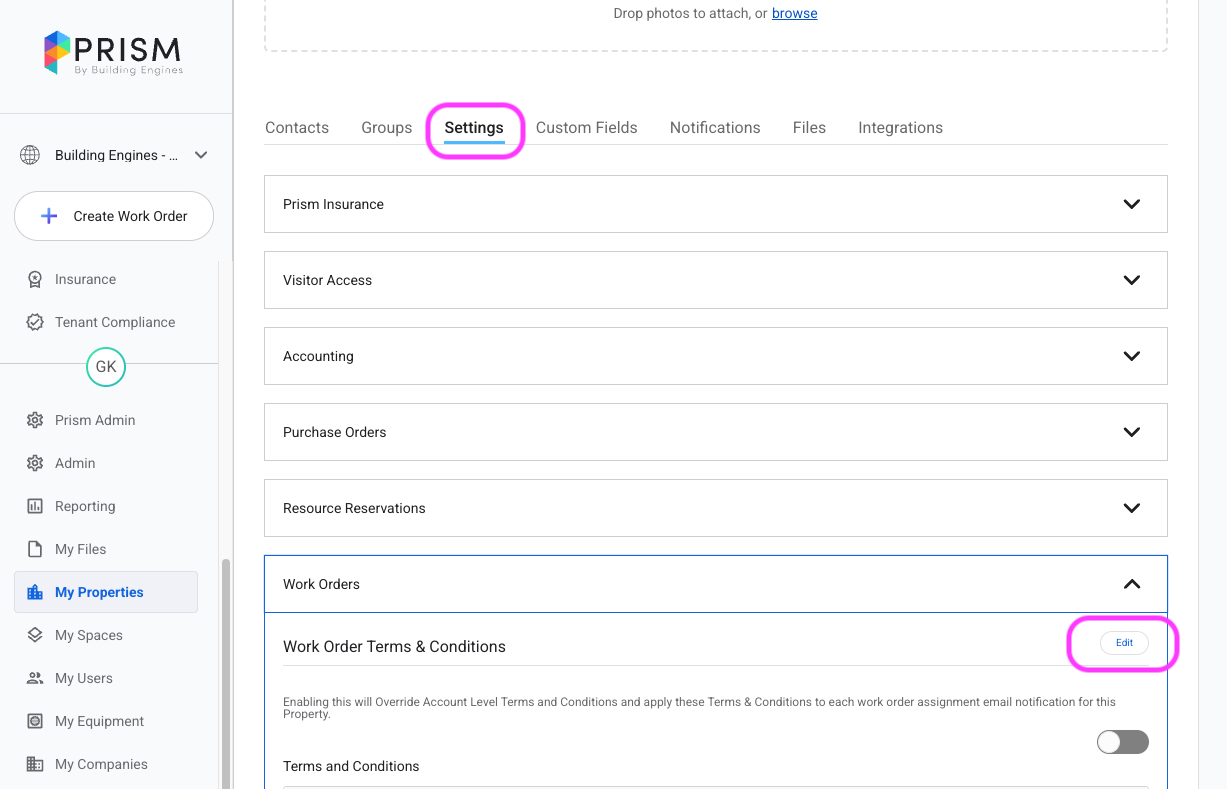Click the PRISM logo

tap(112, 51)
